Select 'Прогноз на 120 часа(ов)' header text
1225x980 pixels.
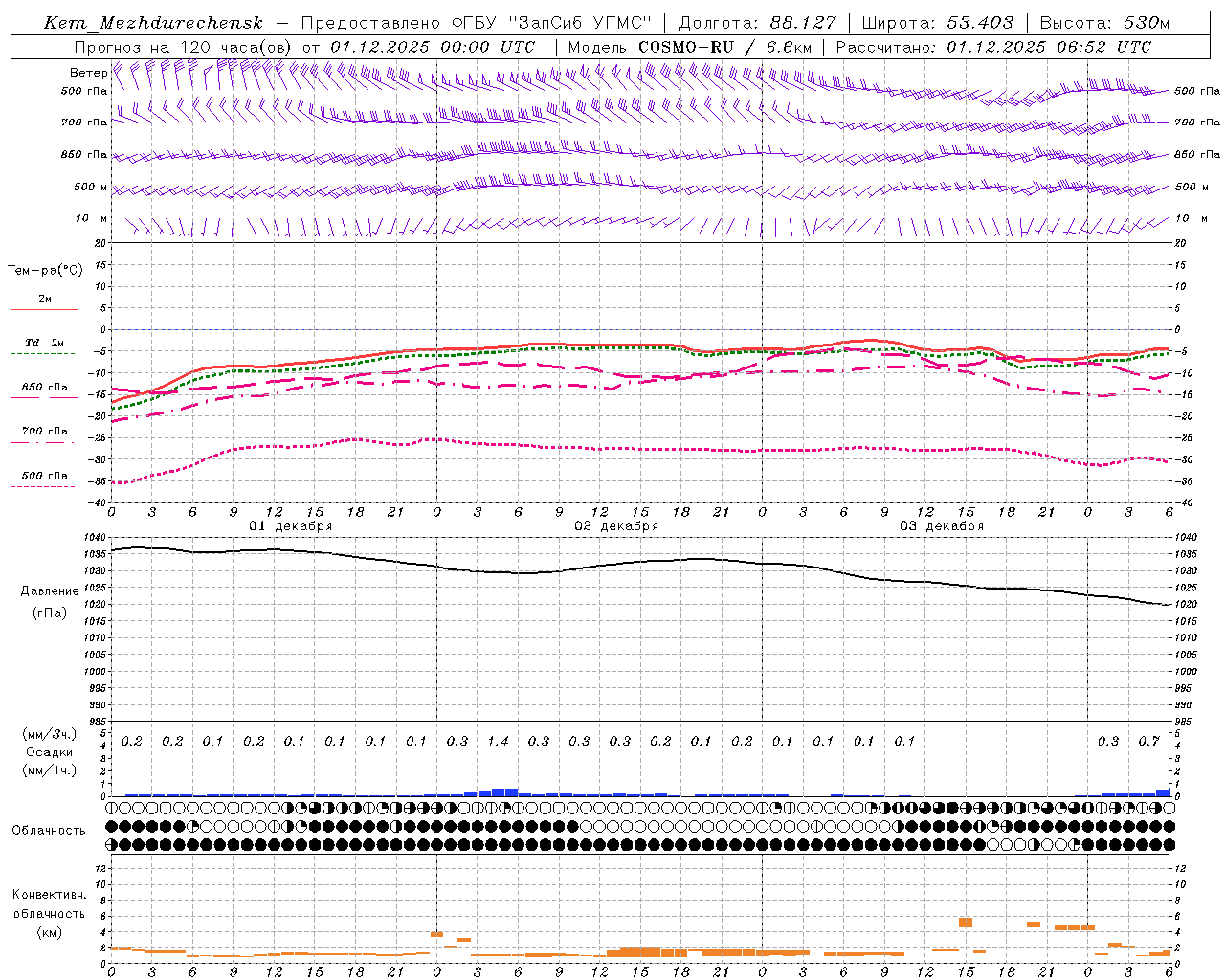(x=184, y=47)
